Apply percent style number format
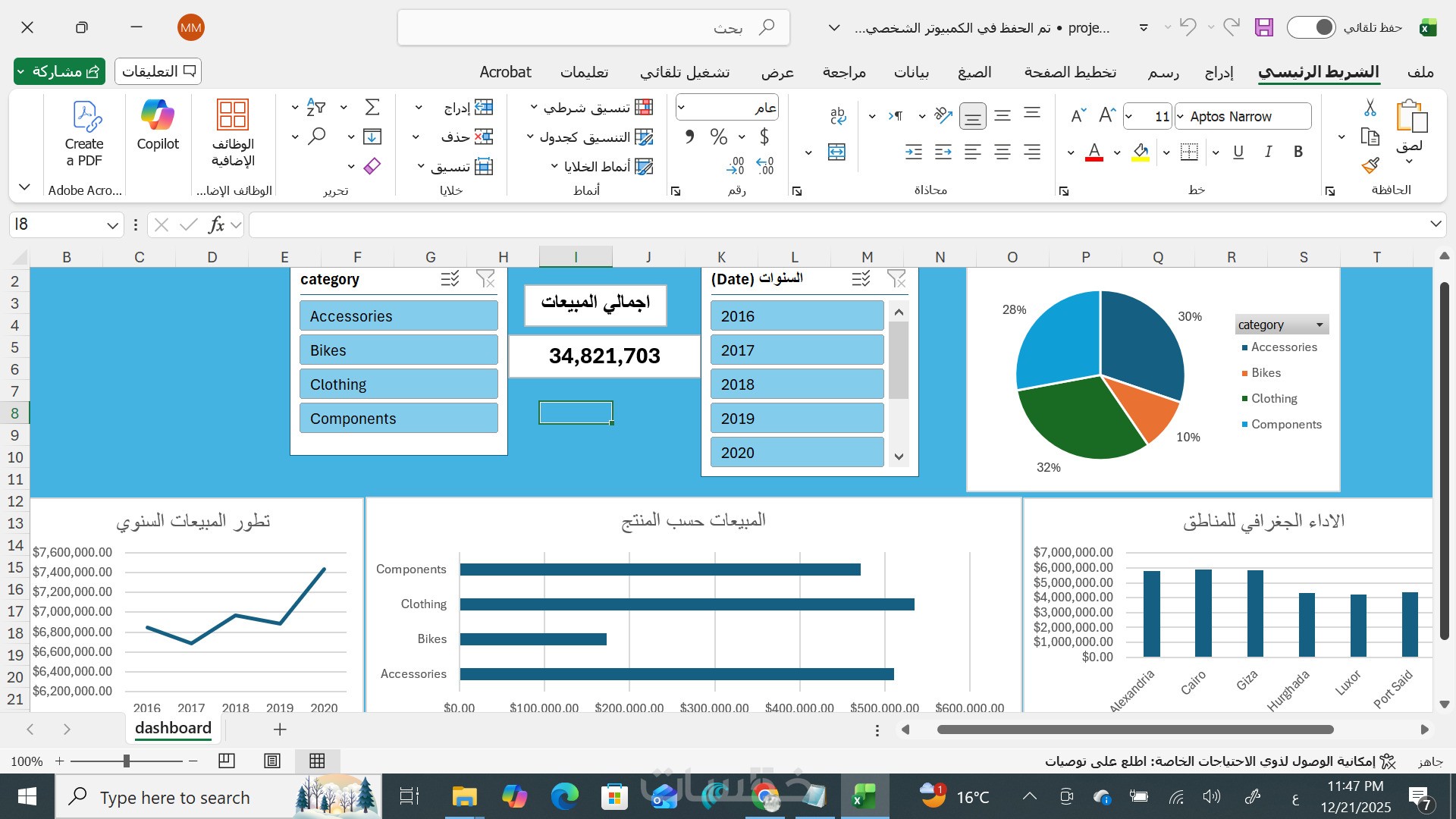The width and height of the screenshot is (1456, 819). pos(718,137)
